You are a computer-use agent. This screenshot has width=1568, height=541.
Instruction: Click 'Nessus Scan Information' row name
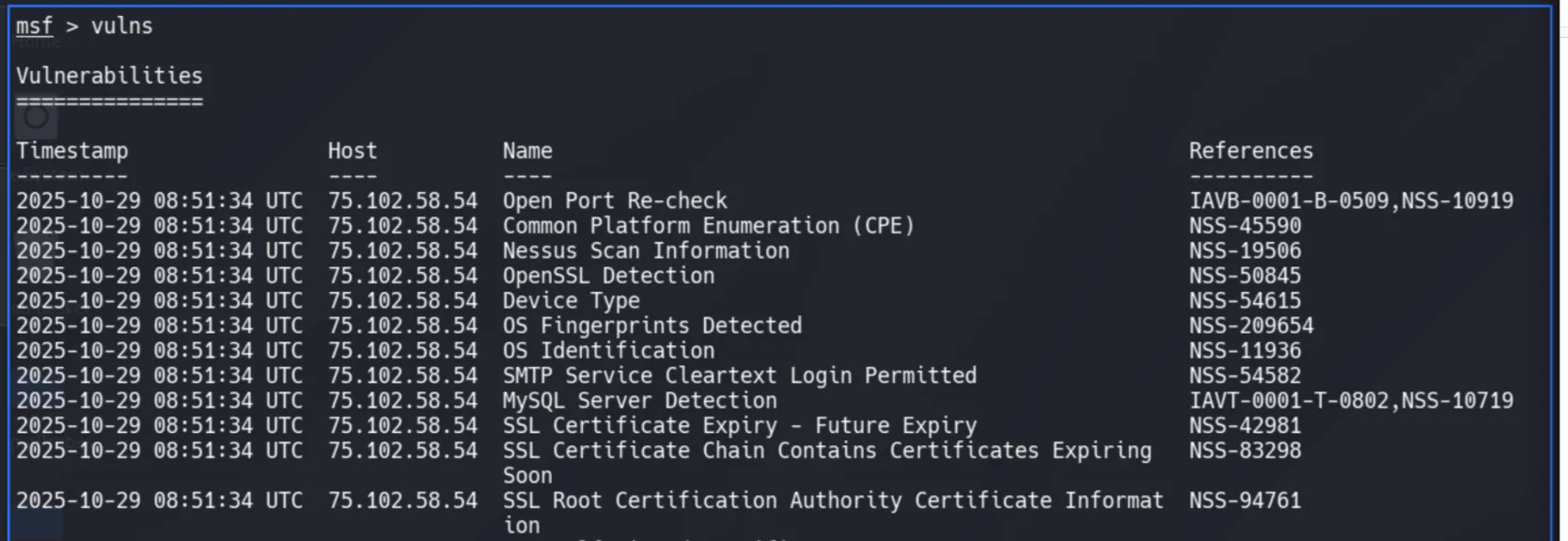click(x=646, y=250)
